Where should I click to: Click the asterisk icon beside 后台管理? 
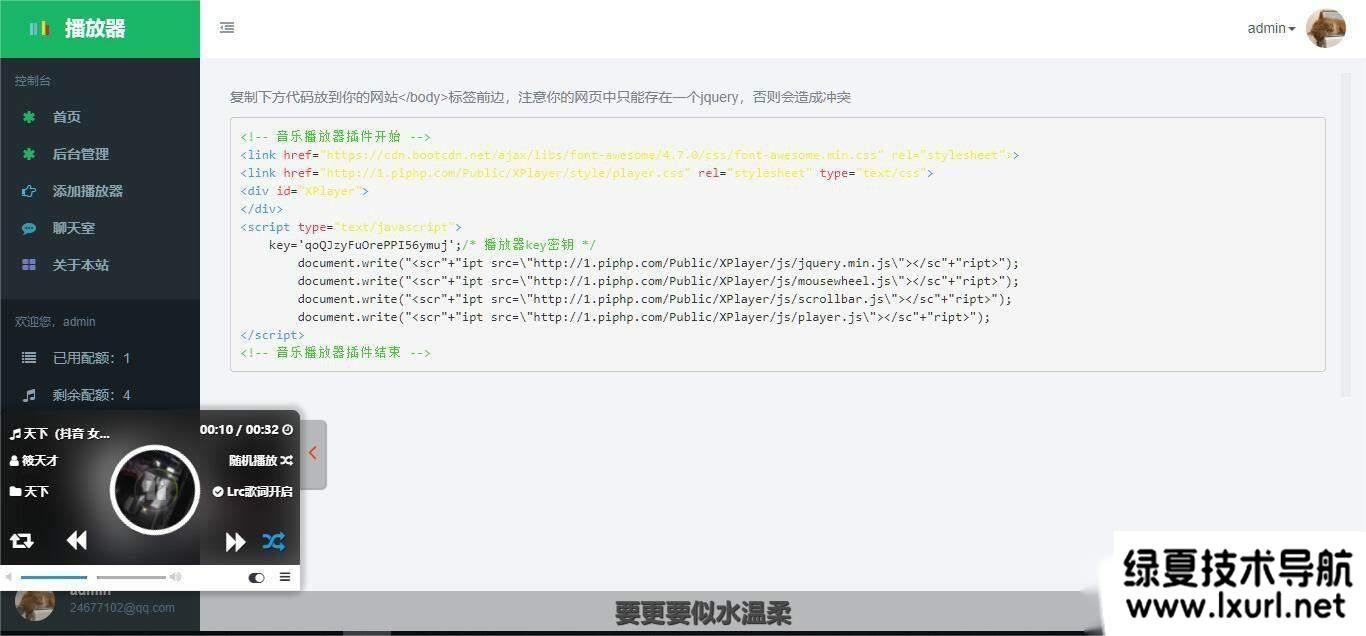[29, 154]
